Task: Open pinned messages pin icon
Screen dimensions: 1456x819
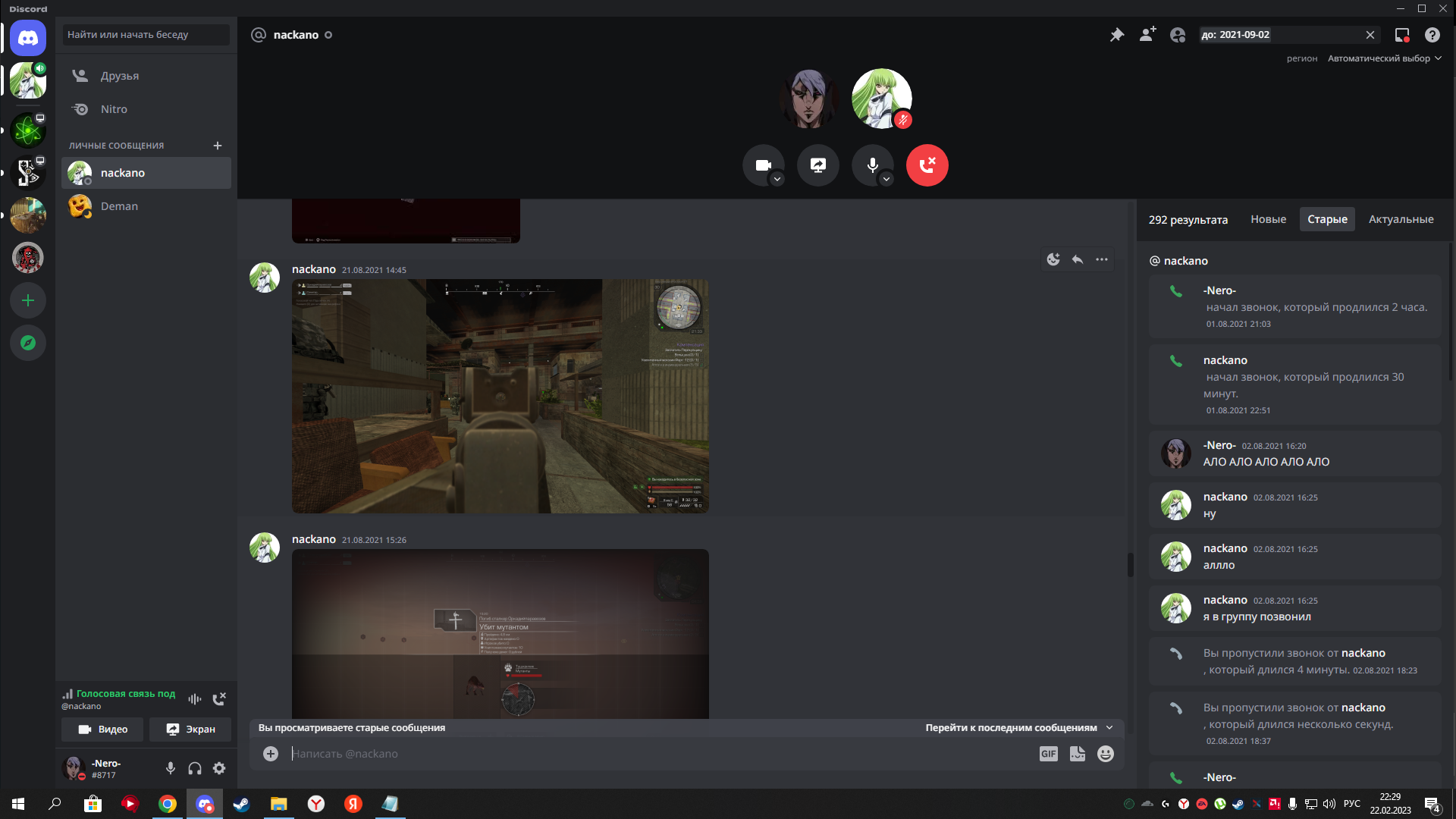Action: point(1117,35)
